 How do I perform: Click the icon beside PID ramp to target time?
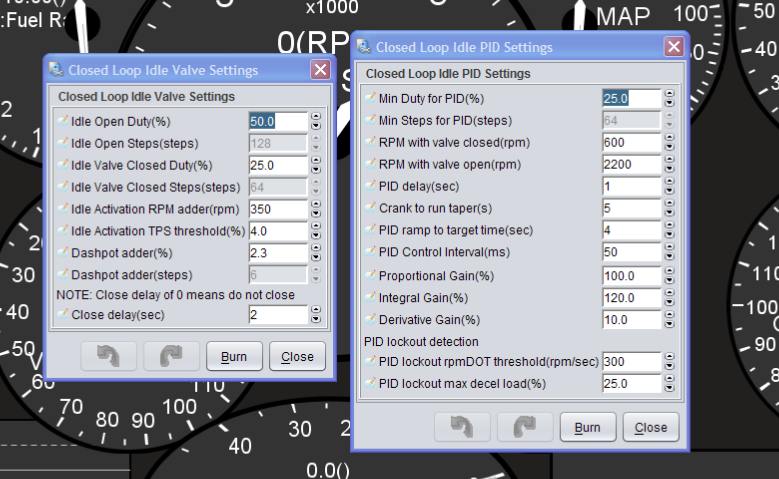[371, 229]
